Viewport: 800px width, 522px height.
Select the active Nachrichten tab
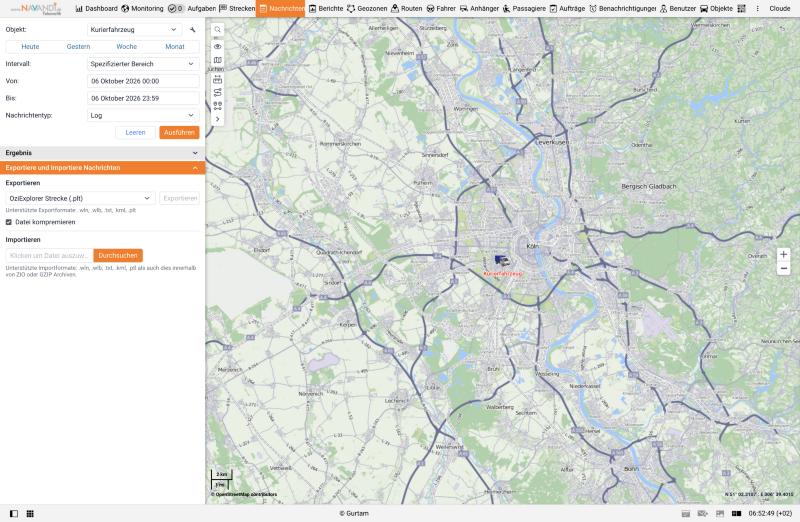(x=281, y=9)
